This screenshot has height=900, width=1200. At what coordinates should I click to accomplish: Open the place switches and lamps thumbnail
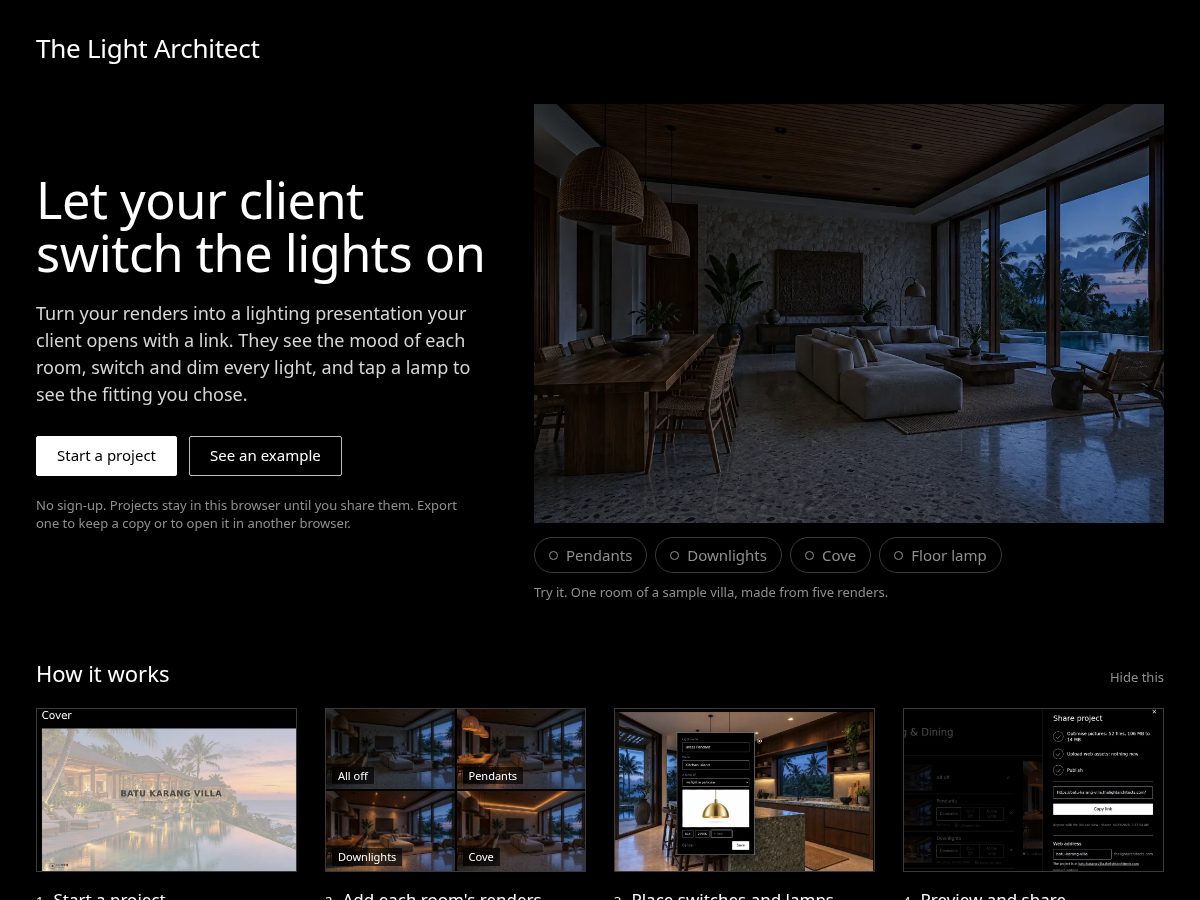pos(744,790)
